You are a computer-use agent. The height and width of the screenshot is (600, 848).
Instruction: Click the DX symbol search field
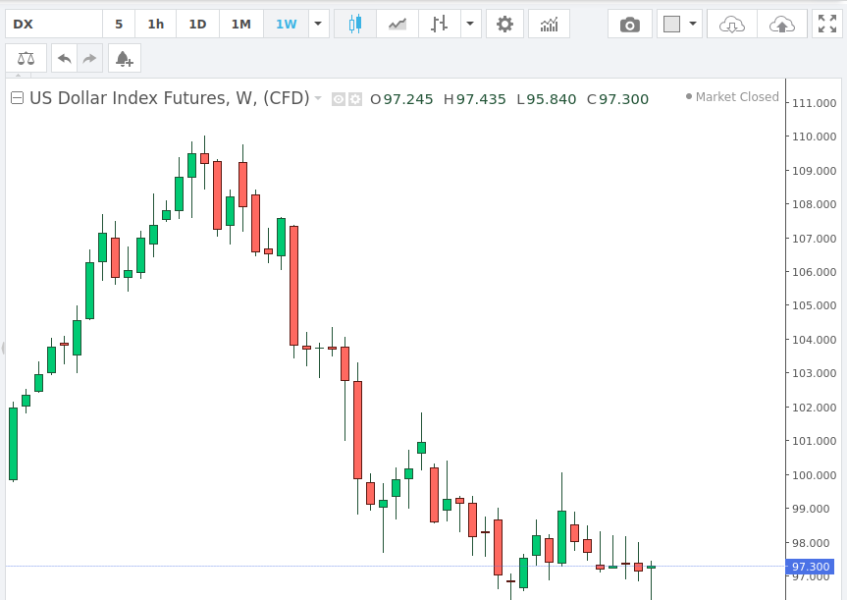pos(52,24)
